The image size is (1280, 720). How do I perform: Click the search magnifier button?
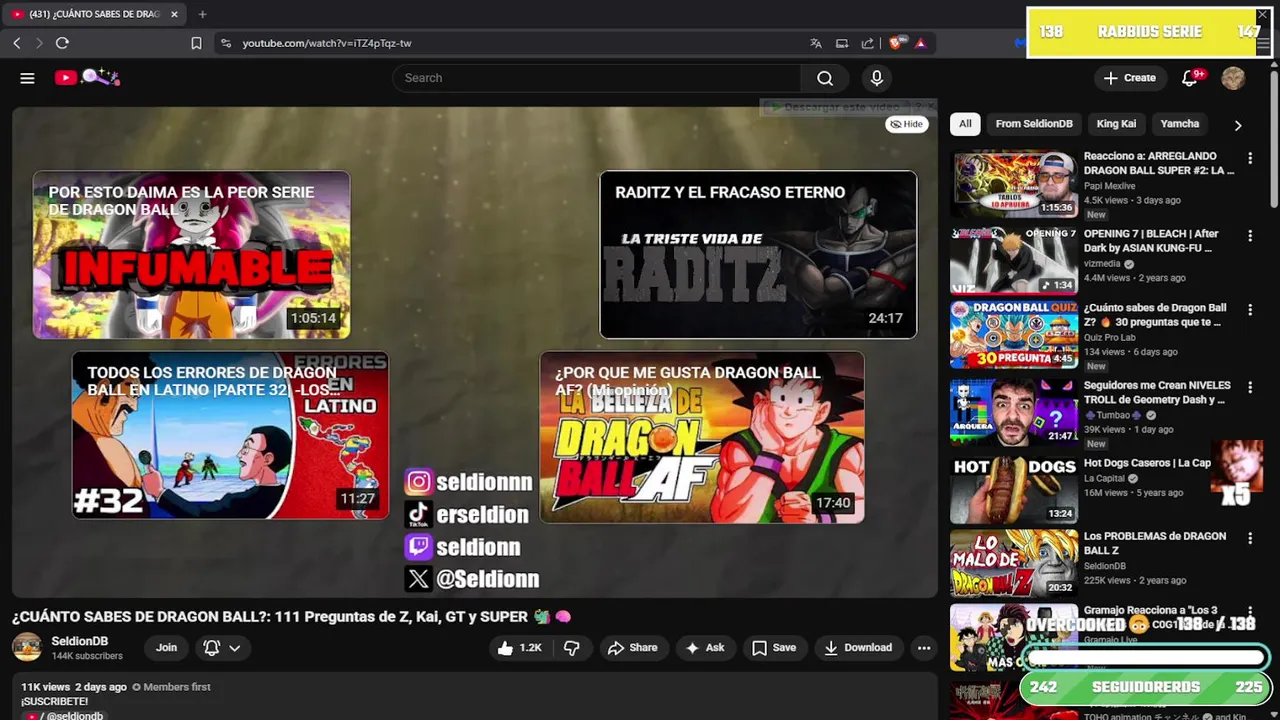(825, 78)
